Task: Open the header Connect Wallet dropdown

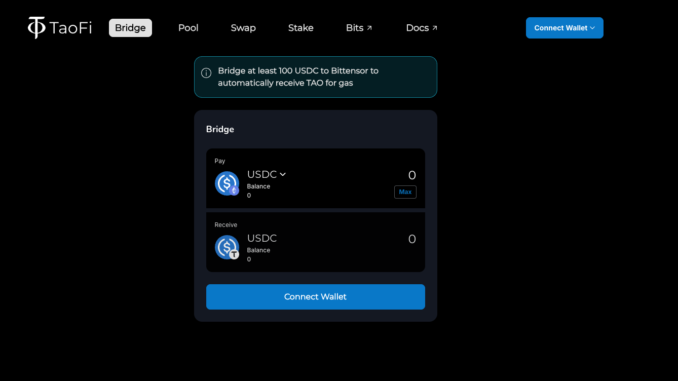Action: click(x=564, y=28)
